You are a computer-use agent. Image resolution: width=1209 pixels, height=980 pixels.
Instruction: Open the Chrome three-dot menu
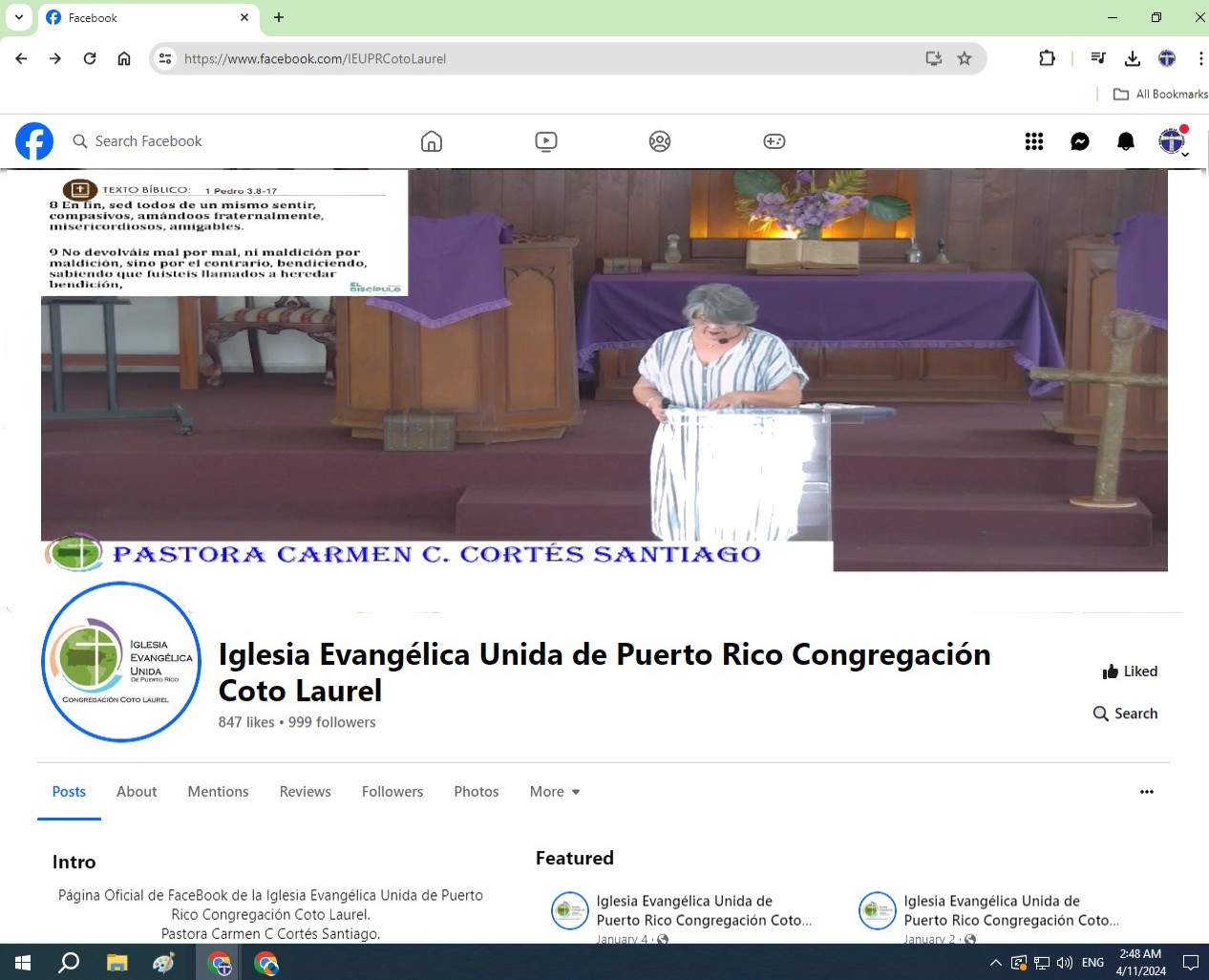1200,58
